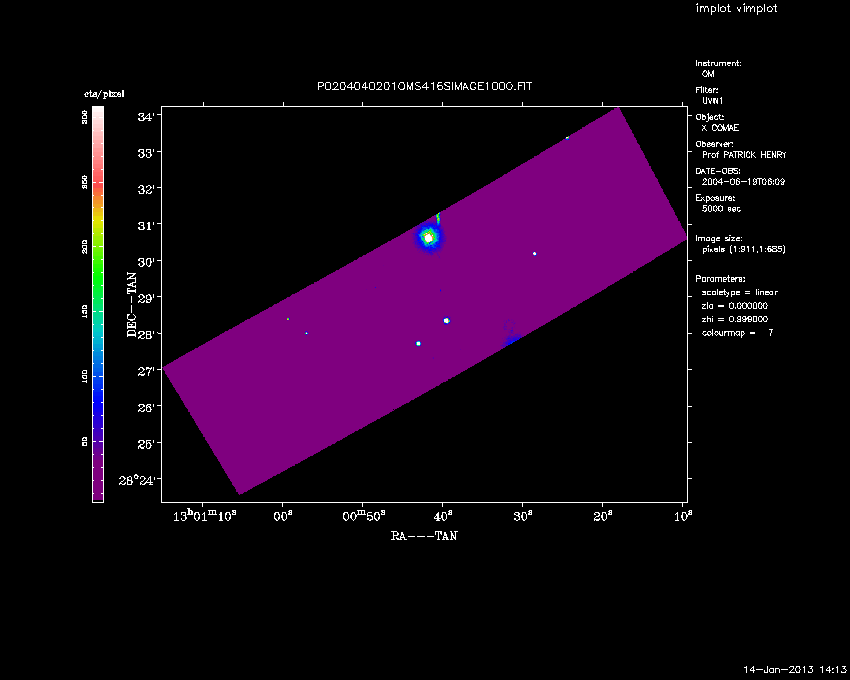Click the 'DEC--TAN' axis label
850x680 pixels.
pos(132,305)
